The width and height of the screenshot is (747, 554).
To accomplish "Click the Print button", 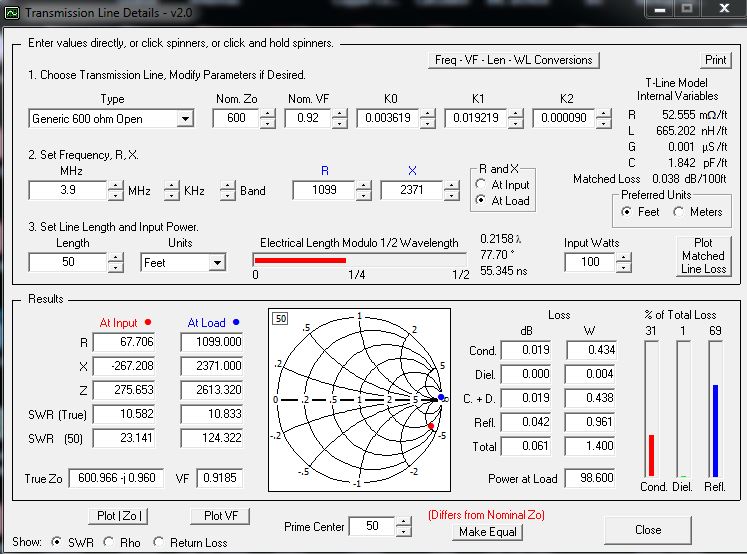I will point(715,60).
